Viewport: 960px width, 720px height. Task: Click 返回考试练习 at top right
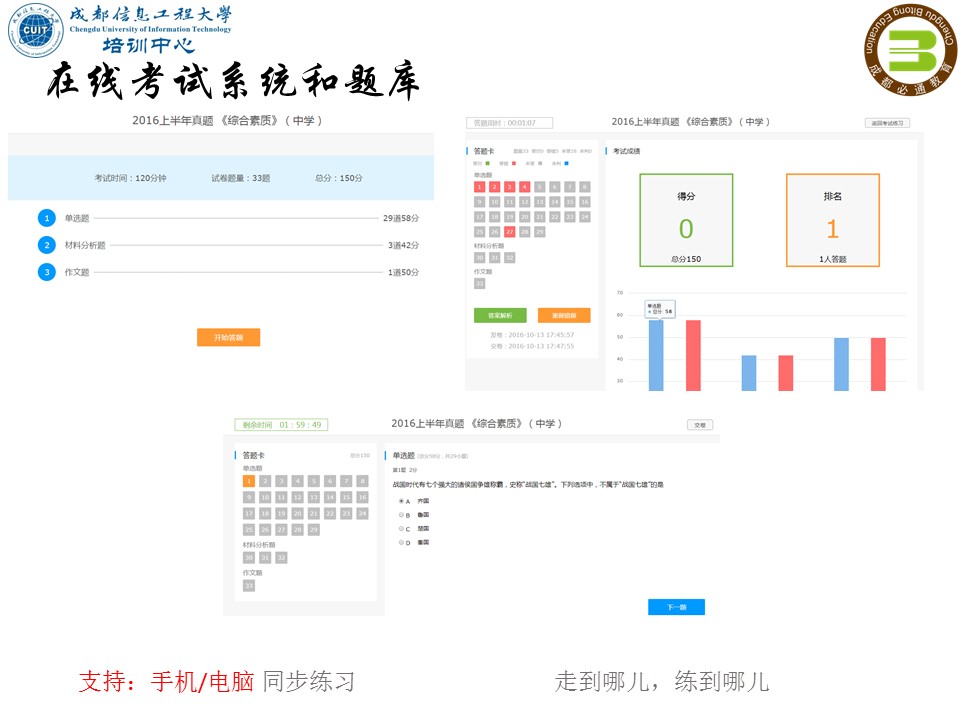pos(886,123)
